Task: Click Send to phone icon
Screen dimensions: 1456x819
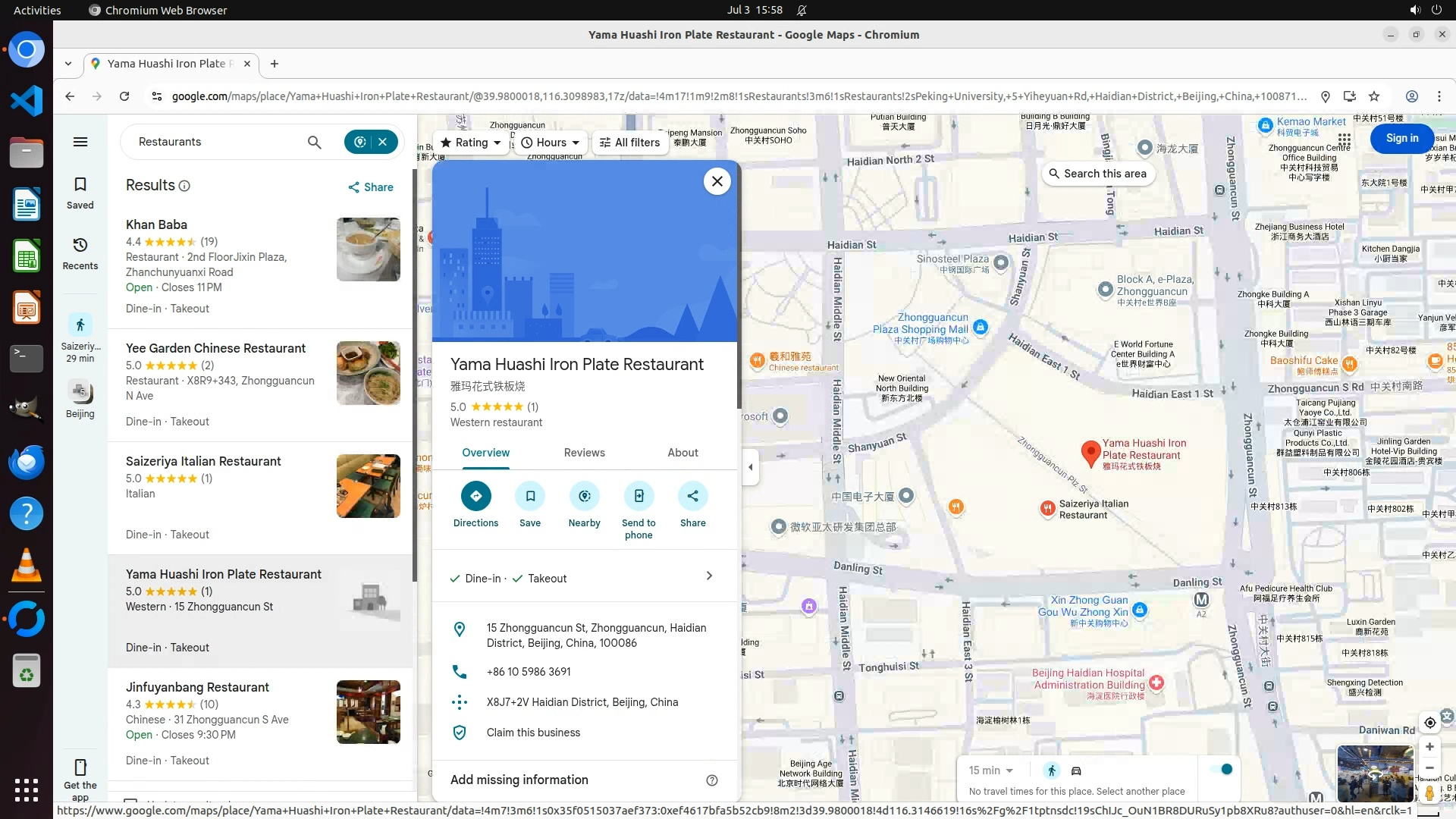Action: (x=639, y=496)
